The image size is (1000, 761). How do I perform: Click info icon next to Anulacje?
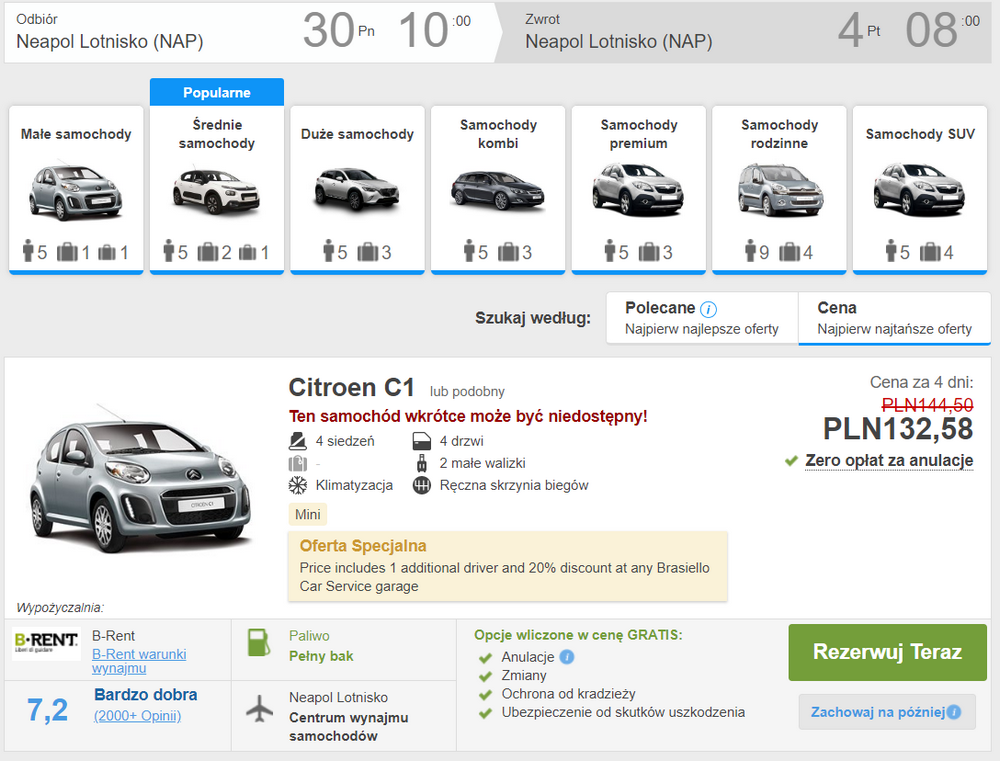567,656
